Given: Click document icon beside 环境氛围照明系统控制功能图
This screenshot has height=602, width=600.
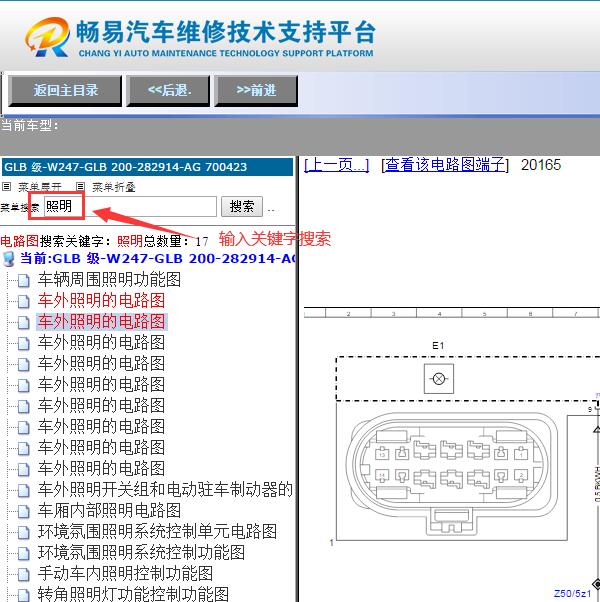Looking at the screenshot, I should pos(24,554).
